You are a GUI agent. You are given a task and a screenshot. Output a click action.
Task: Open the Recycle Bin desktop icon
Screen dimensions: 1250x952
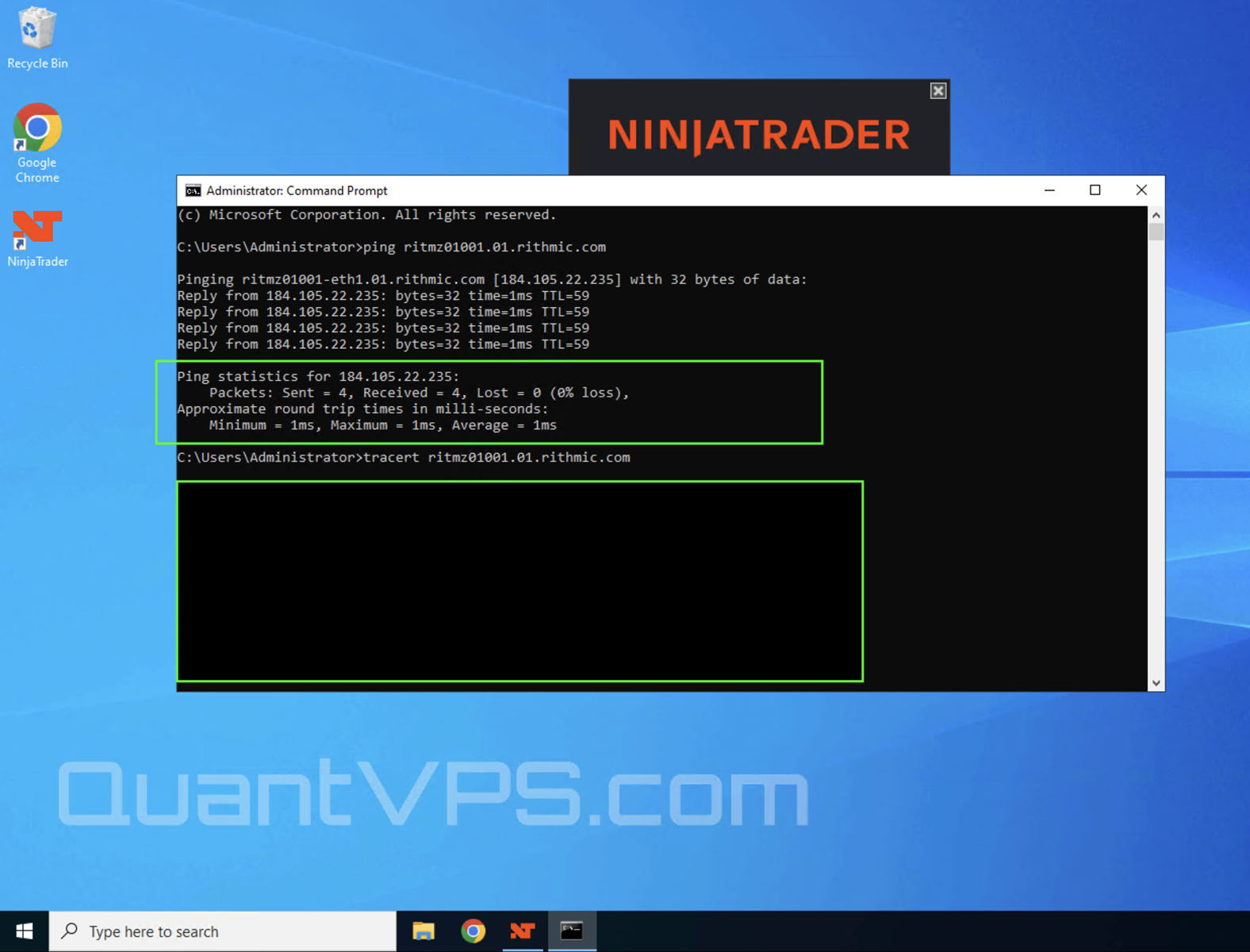pyautogui.click(x=37, y=38)
